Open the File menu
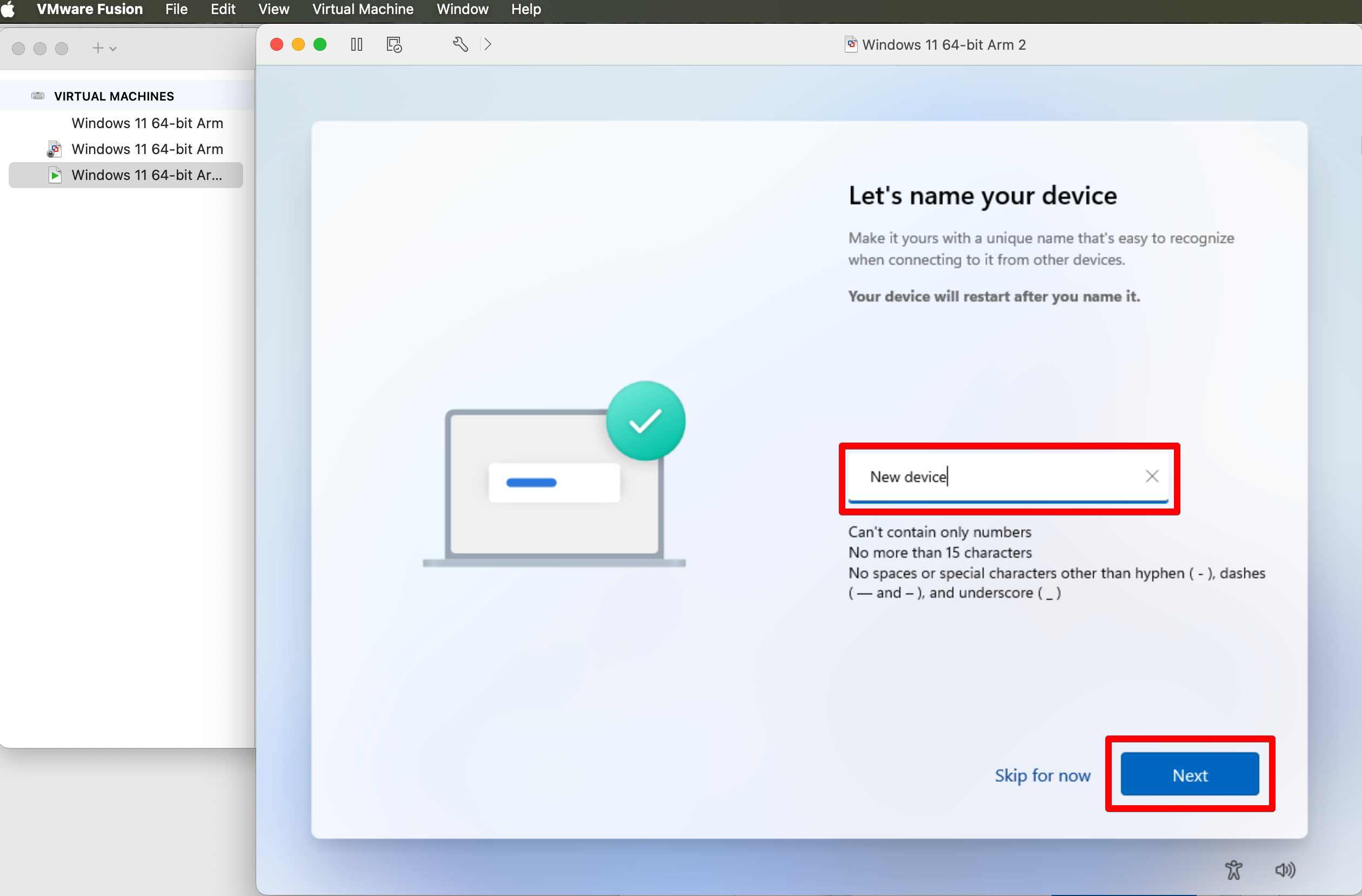1362x896 pixels. 176,9
